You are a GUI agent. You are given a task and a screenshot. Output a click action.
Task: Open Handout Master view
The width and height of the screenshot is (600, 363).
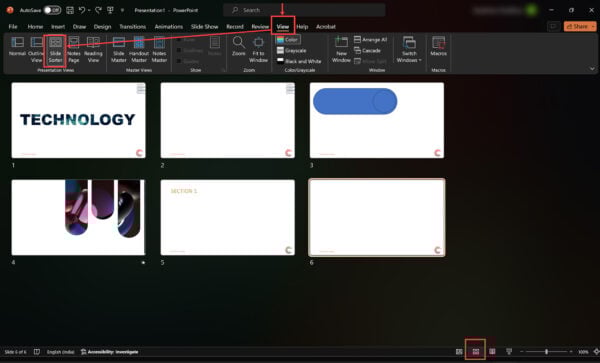tap(139, 49)
